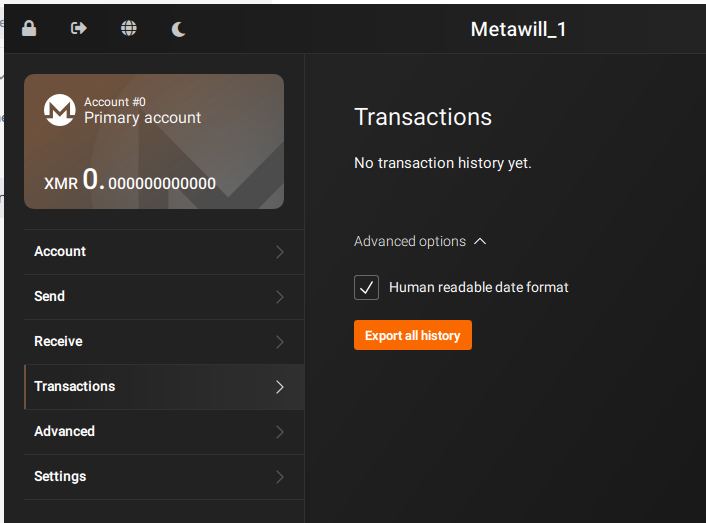Click the Receive row chevron arrow
This screenshot has height=523, width=706.
tap(279, 342)
